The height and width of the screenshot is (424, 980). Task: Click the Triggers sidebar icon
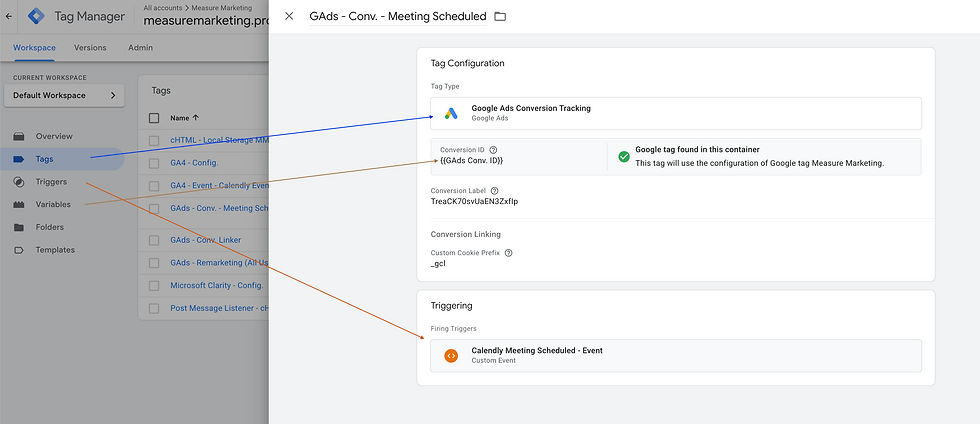(x=19, y=182)
